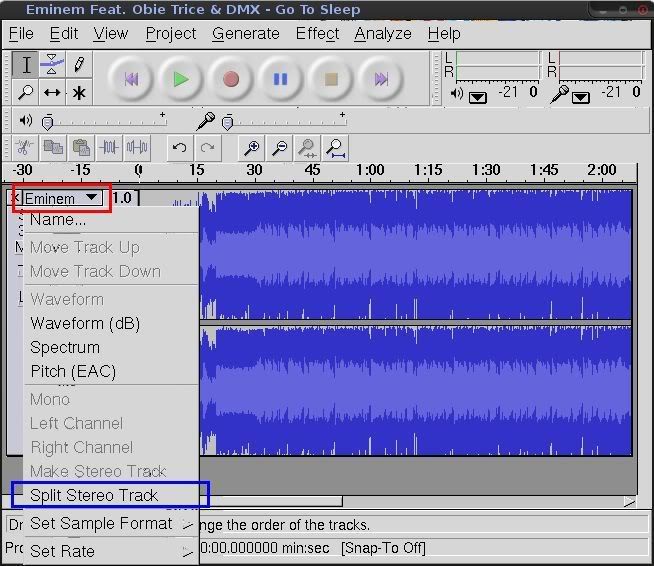Screen dimensions: 654x566
Task: Choose Pitch (EAC) display option
Action: coord(112,371)
